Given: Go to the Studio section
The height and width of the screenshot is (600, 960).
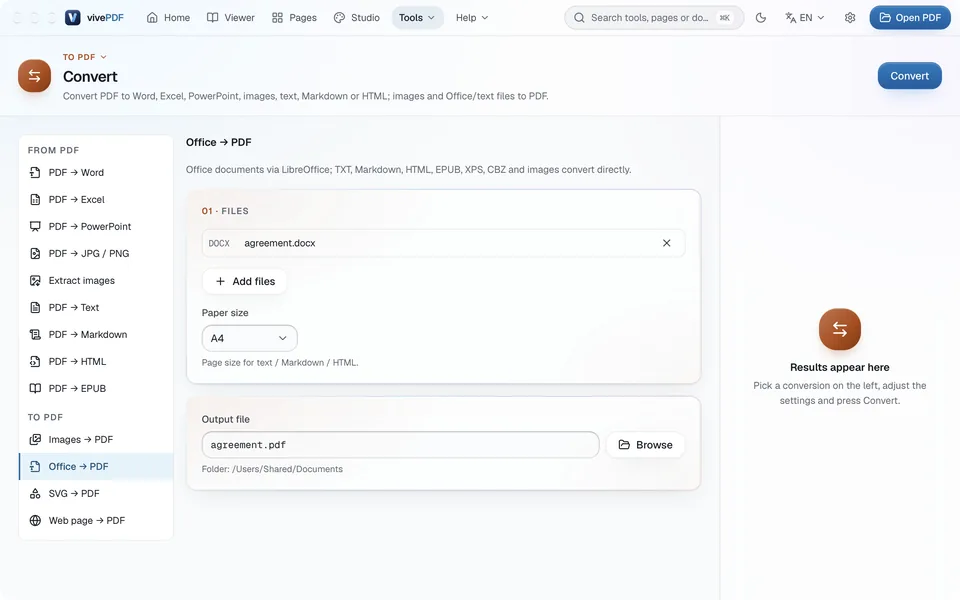Looking at the screenshot, I should (x=357, y=18).
